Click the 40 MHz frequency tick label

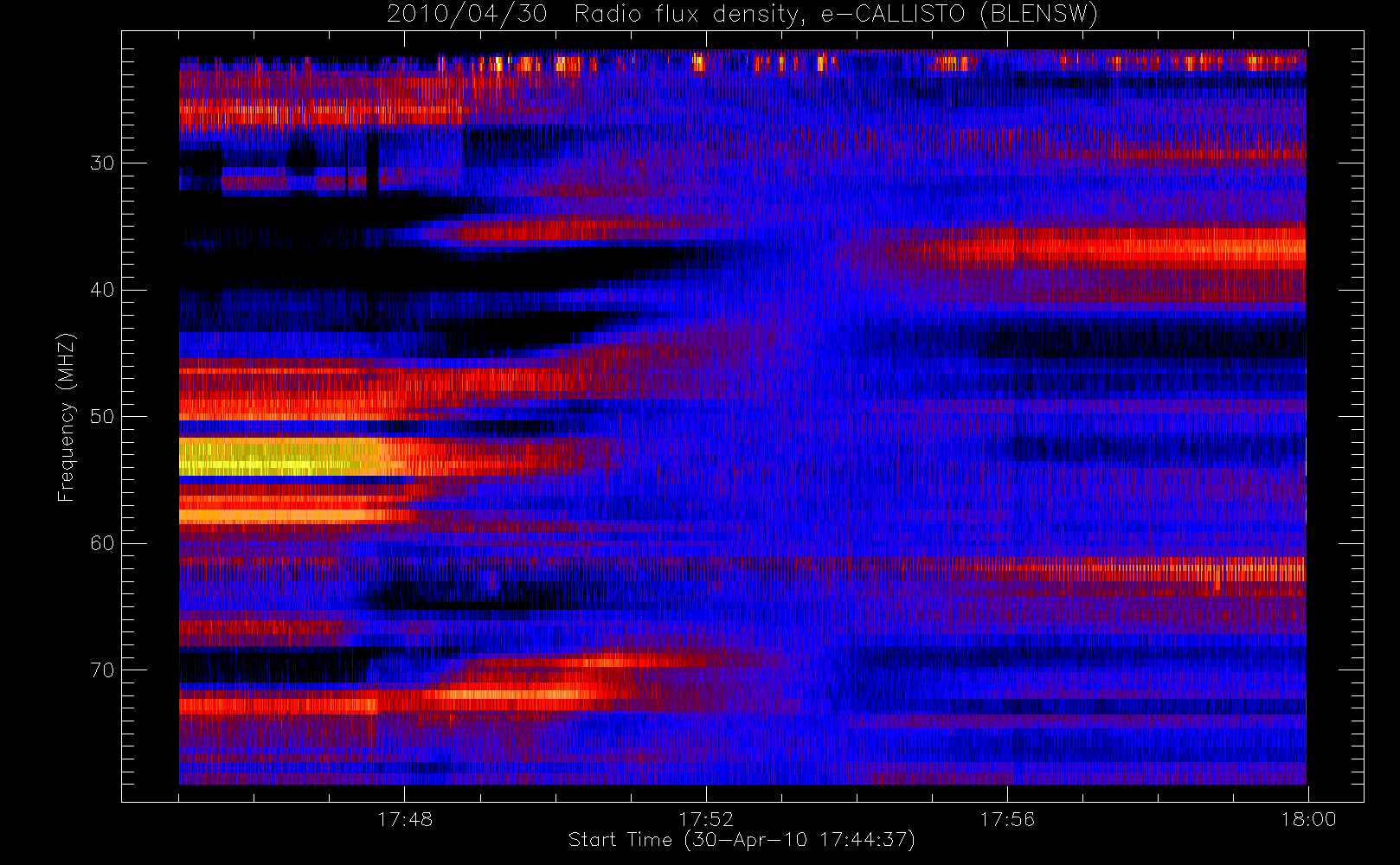pyautogui.click(x=102, y=290)
